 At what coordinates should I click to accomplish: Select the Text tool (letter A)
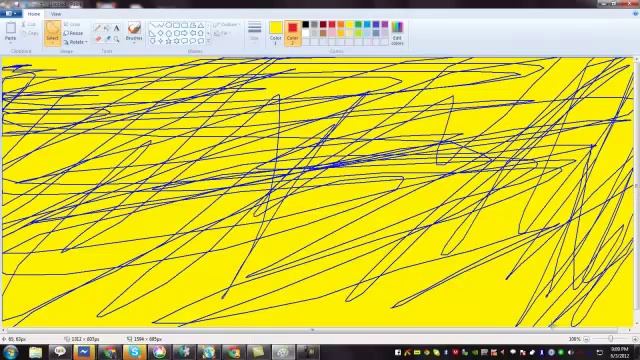(116, 28)
